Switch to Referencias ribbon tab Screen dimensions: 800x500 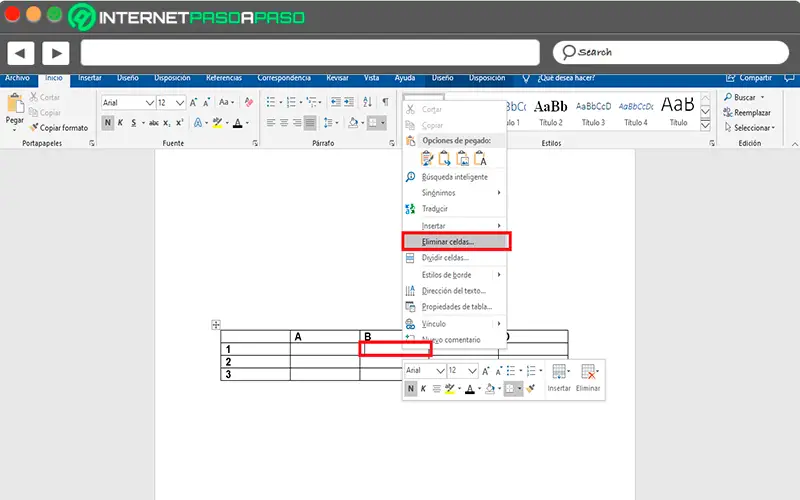(x=224, y=78)
